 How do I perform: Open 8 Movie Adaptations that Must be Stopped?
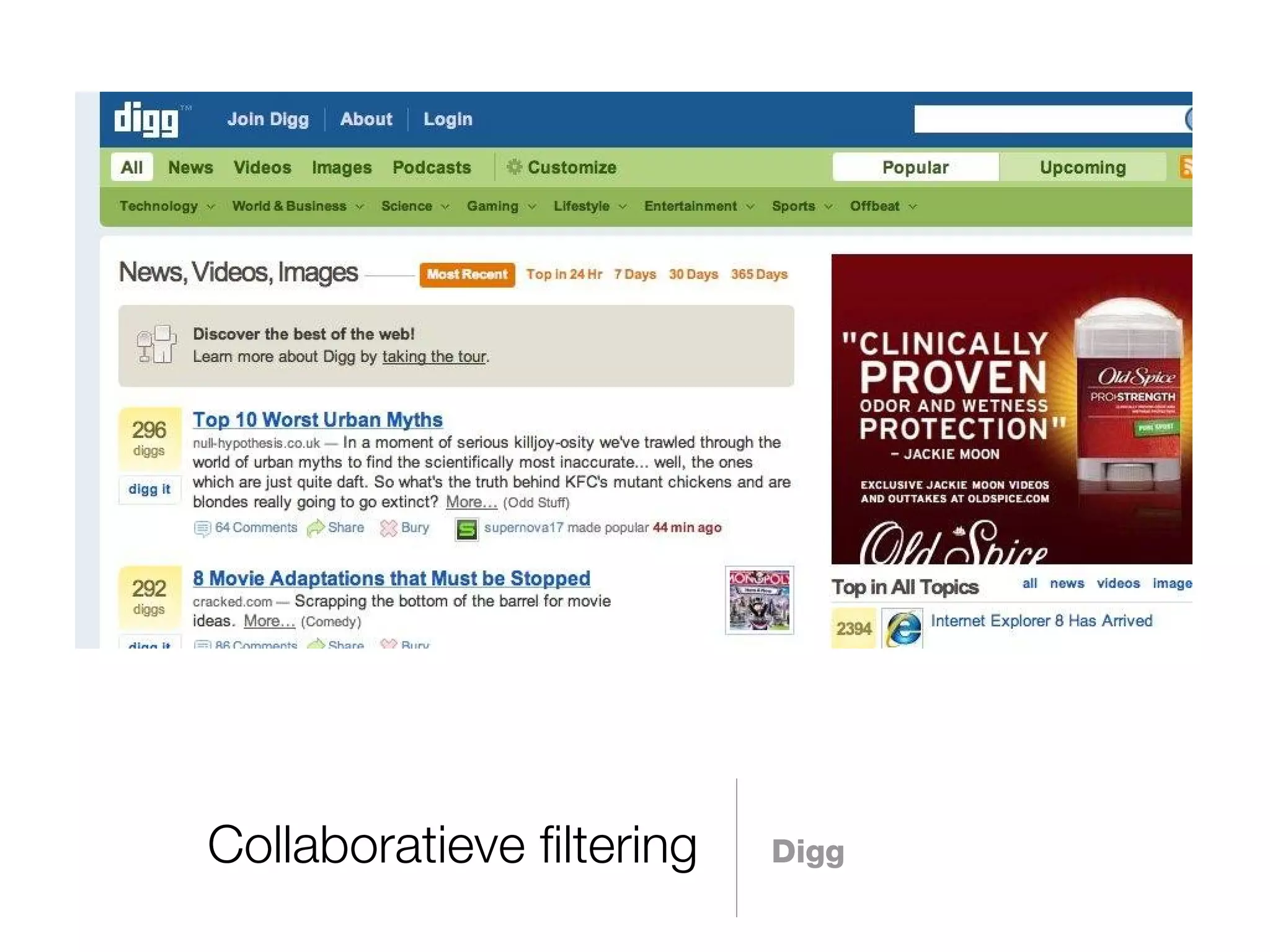[391, 578]
